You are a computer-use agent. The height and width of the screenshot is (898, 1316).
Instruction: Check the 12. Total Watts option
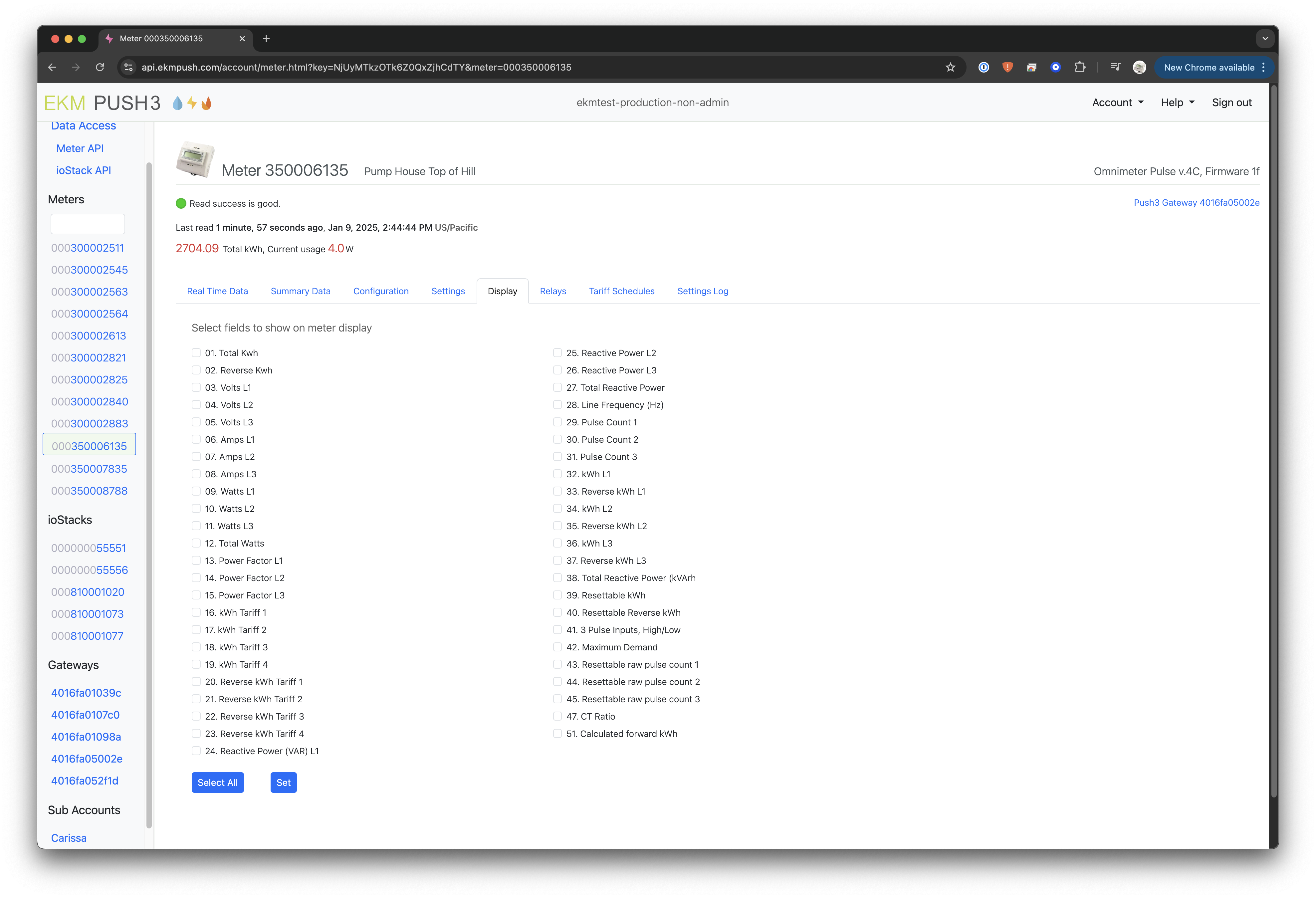pos(196,543)
